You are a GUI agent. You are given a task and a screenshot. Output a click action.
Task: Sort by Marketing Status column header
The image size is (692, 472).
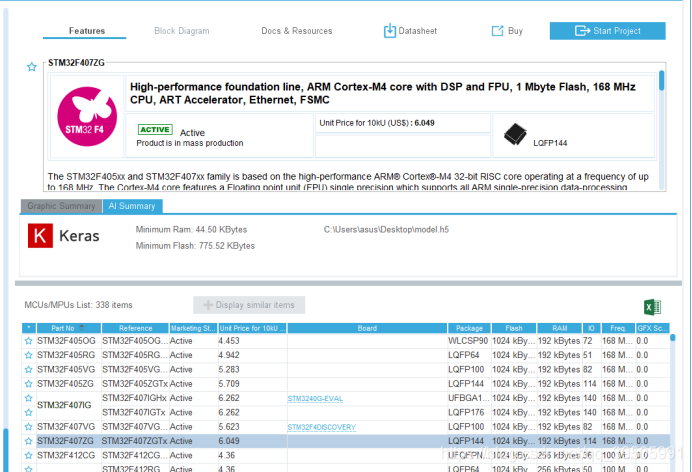tap(193, 328)
